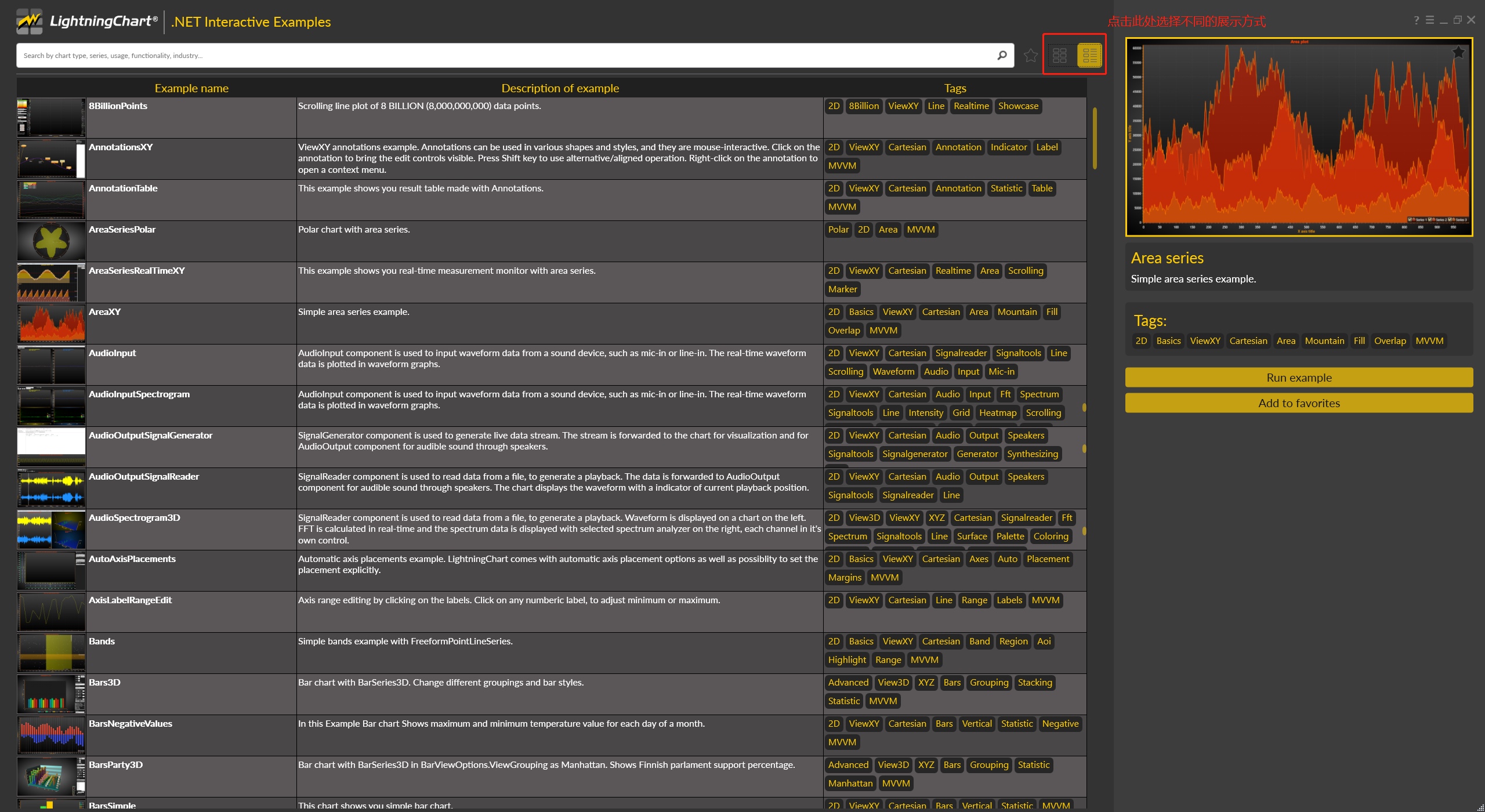This screenshot has width=1485, height=812.
Task: Click the Negative tag
Action: tap(1060, 724)
